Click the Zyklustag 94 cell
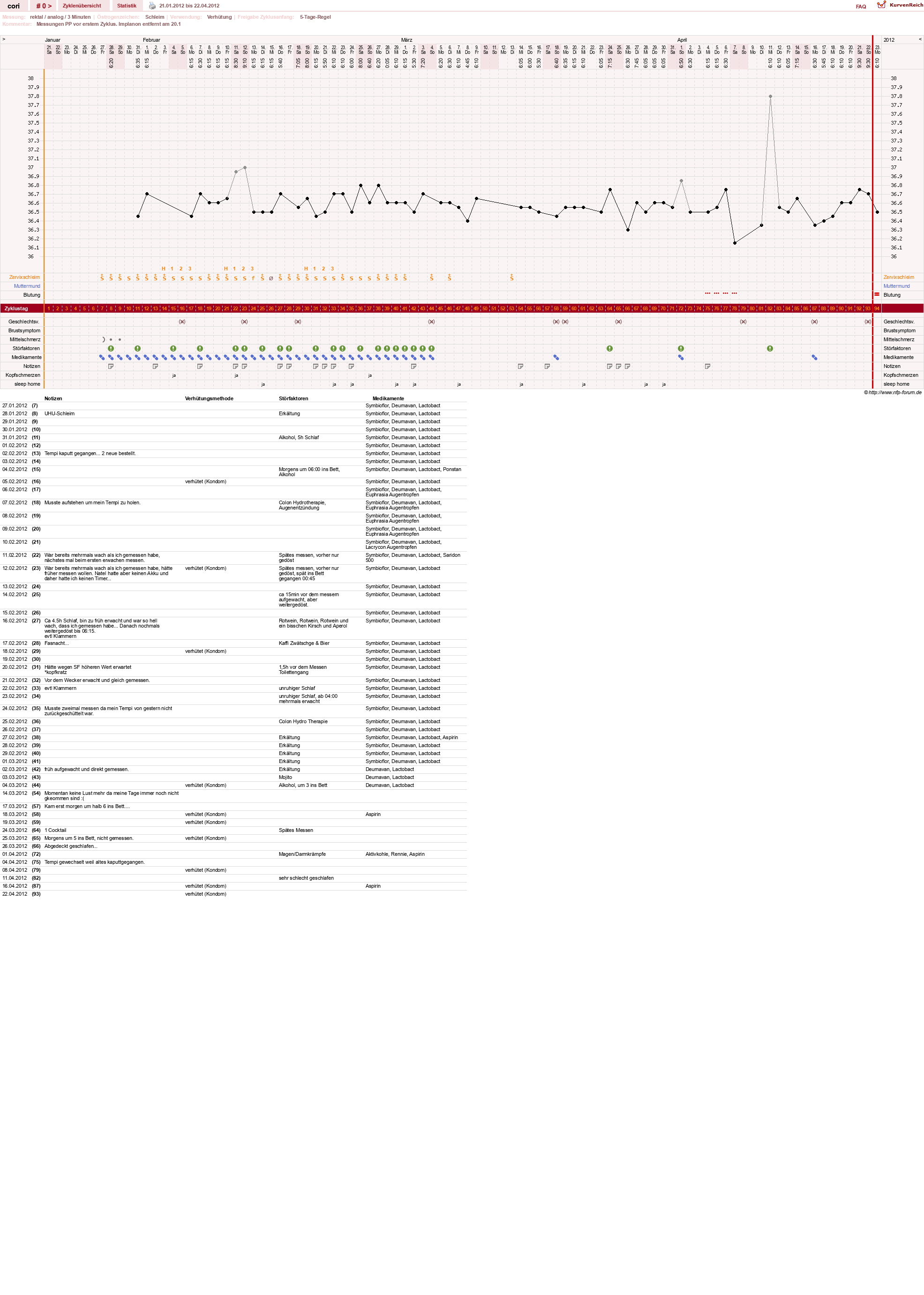 click(877, 308)
